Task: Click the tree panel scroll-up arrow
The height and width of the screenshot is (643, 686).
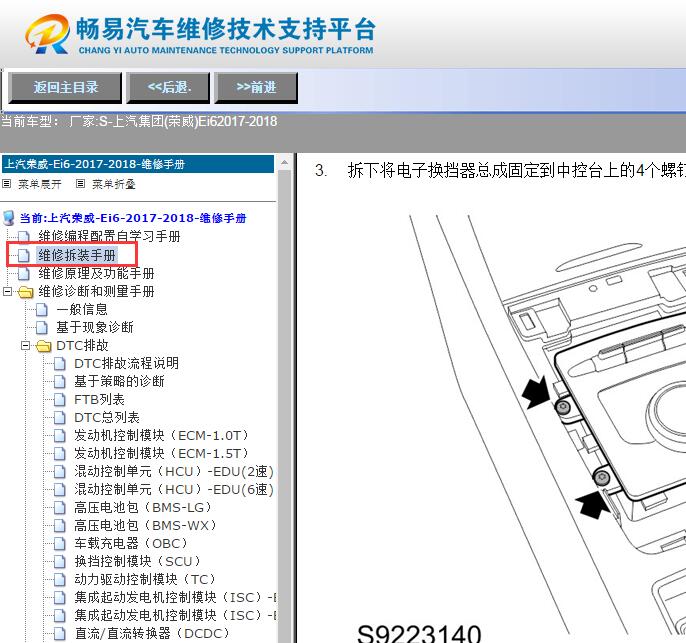Action: point(284,163)
